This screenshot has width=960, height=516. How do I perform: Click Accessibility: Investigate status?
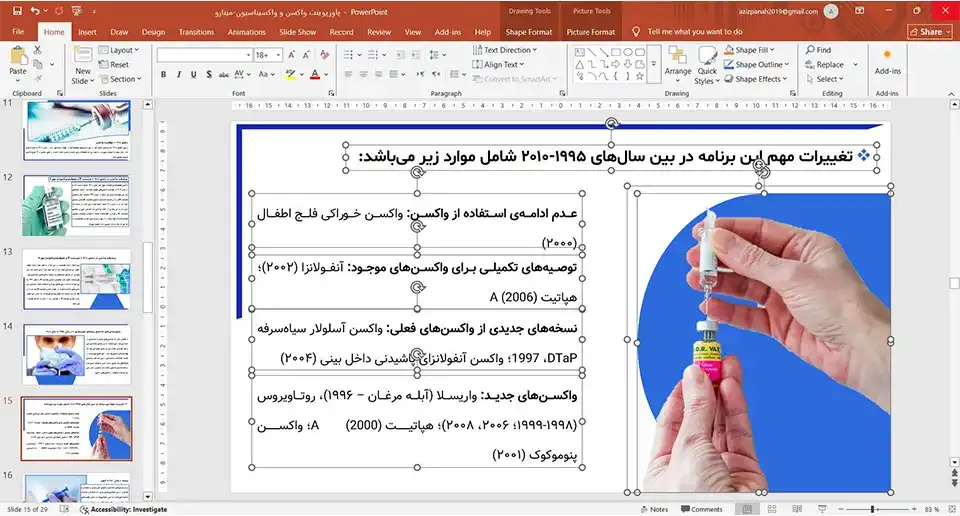123,509
